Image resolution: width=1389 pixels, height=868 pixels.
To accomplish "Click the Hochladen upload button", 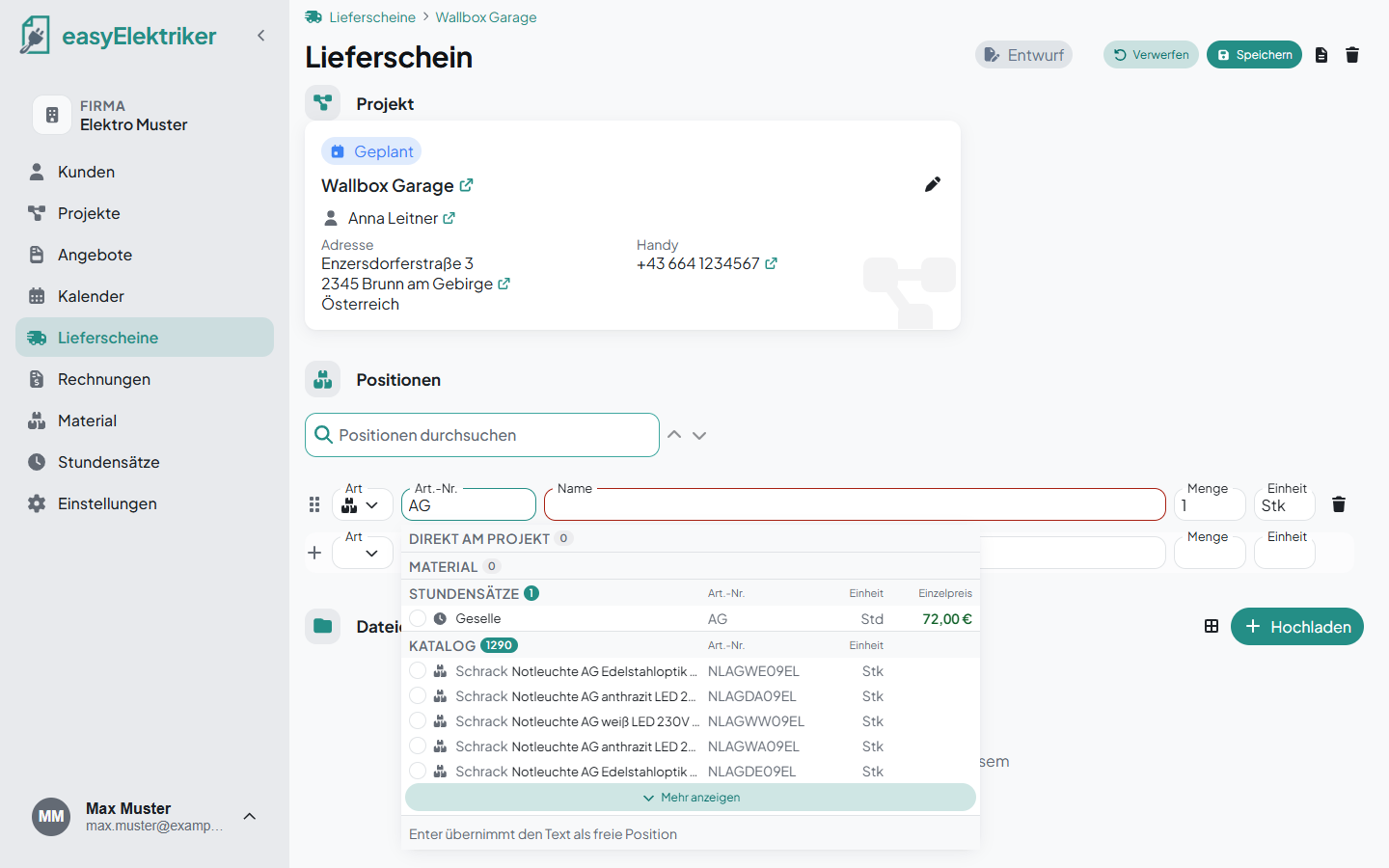I will 1297,627.
